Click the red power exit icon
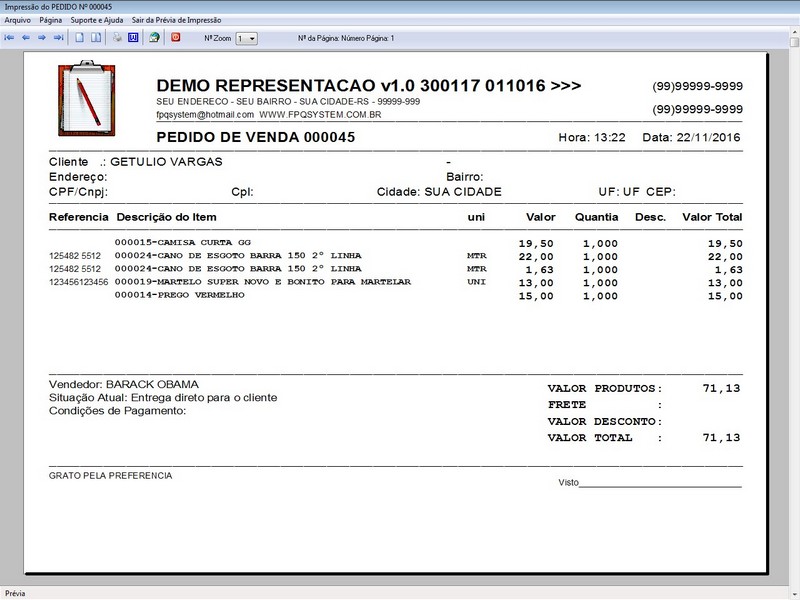Image resolution: width=800 pixels, height=600 pixels. (x=176, y=37)
